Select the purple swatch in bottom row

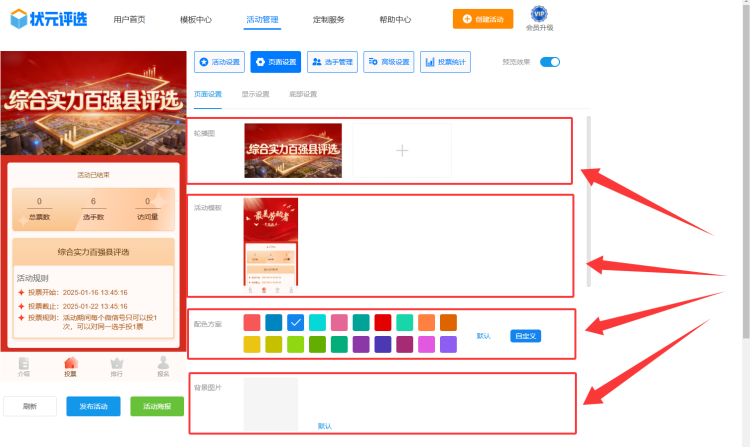[361, 344]
